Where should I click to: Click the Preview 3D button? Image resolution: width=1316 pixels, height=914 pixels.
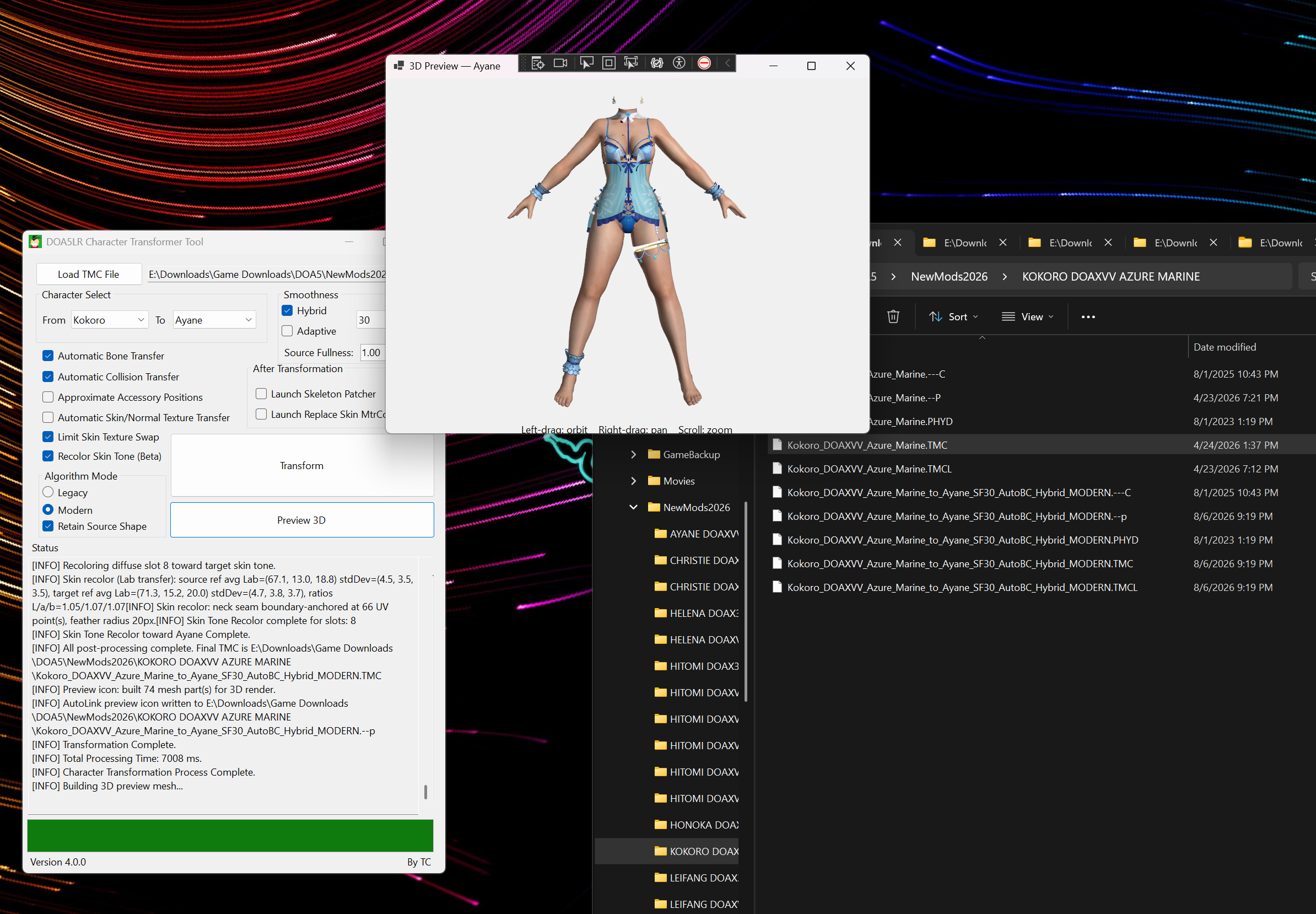coord(301,520)
